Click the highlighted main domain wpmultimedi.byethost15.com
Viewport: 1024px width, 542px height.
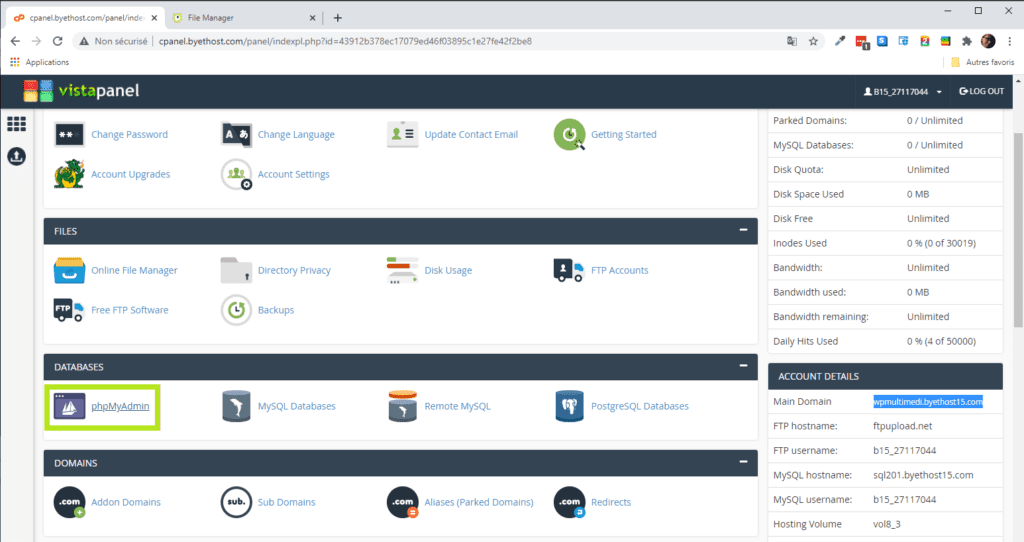(928, 402)
